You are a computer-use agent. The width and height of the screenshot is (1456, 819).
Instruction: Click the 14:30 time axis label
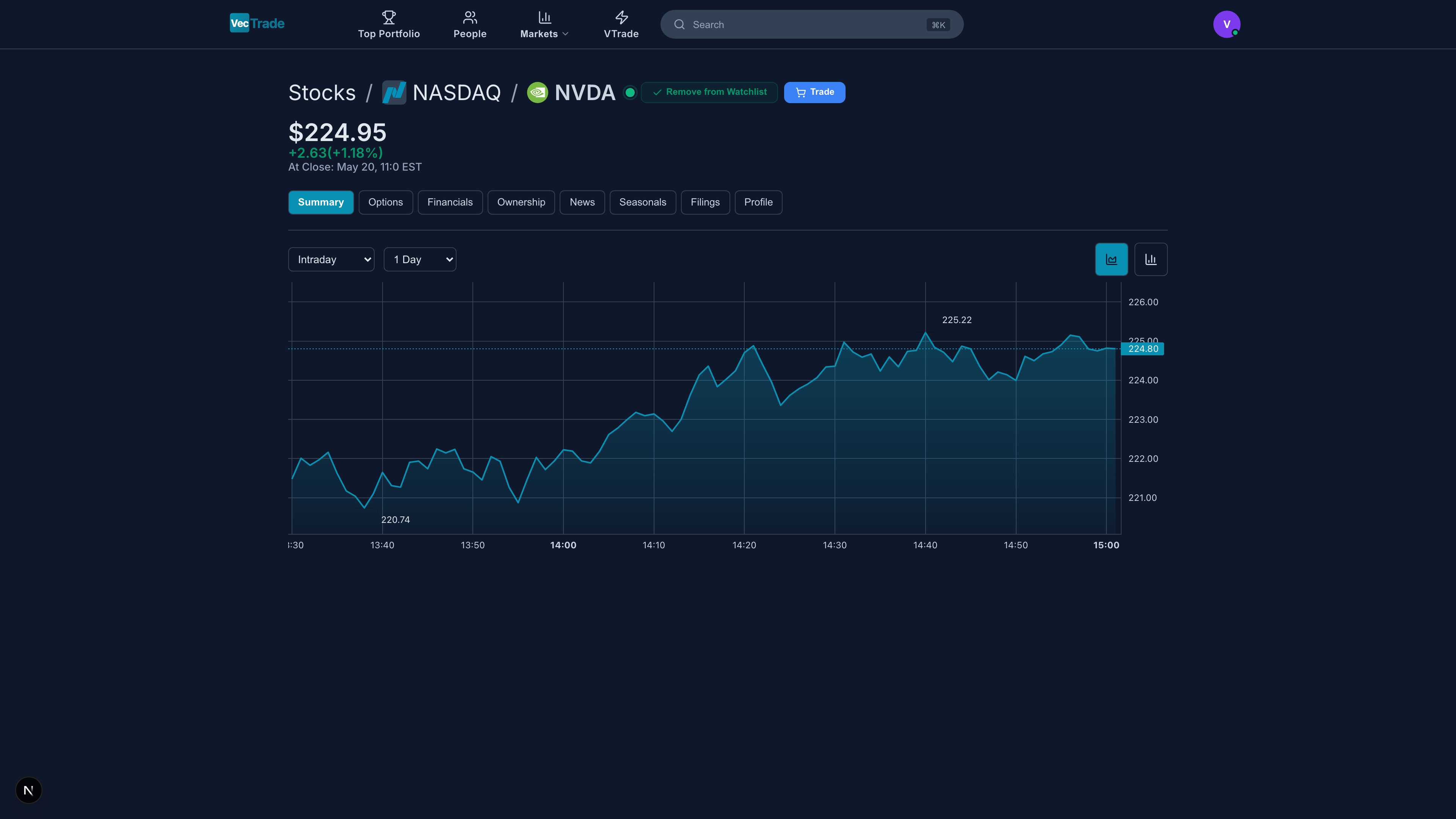click(835, 545)
